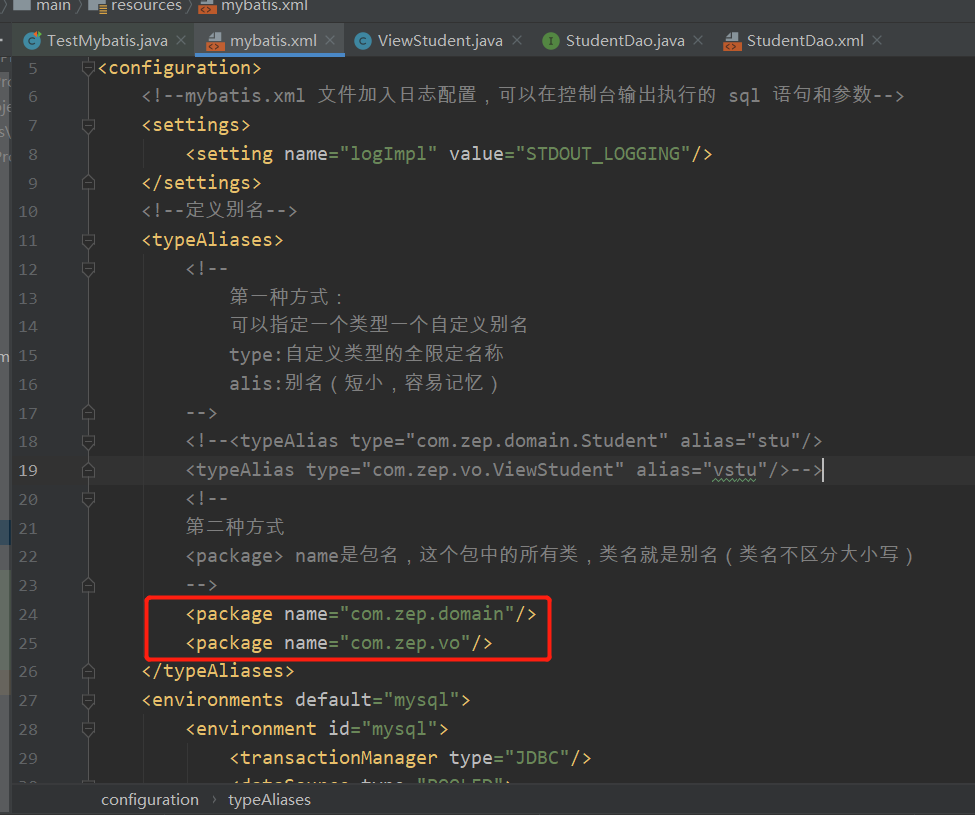Select configuration in bottom XML breadcrumb
Viewport: 975px width, 815px height.
[150, 799]
